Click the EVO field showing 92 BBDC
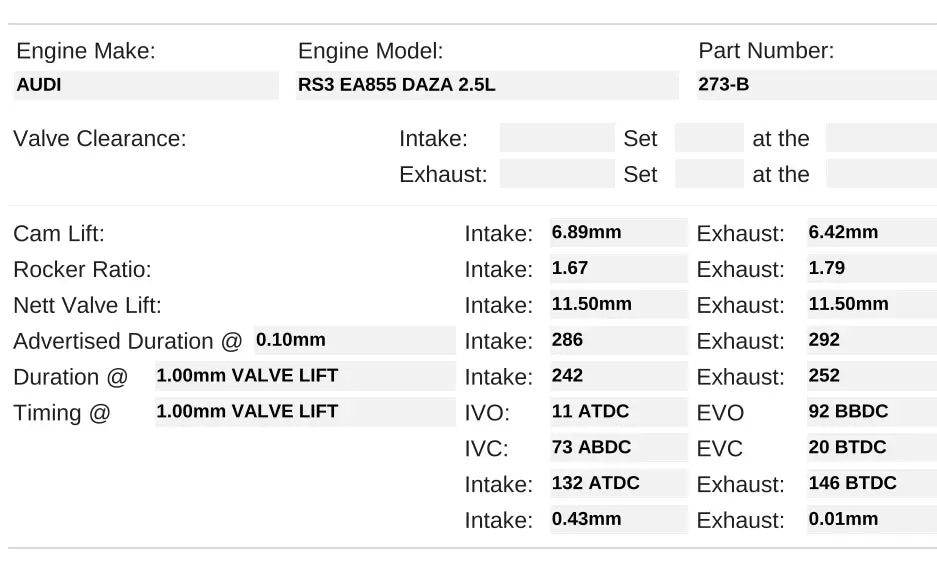This screenshot has height=587, width=937. click(871, 412)
